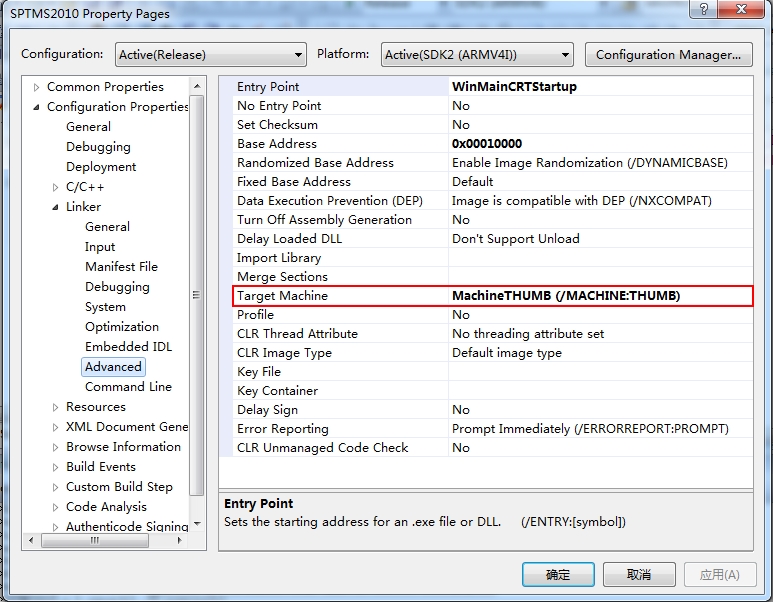Viewport: 773px width, 602px height.
Task: Click the tree scroll-down arrow
Action: (x=197, y=524)
